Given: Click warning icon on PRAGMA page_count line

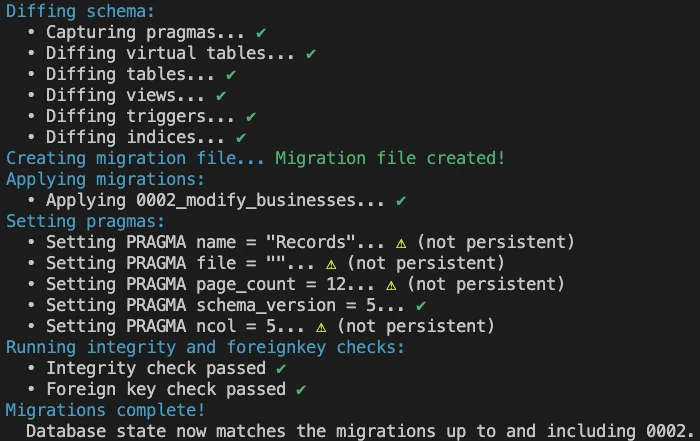Looking at the screenshot, I should click(x=391, y=285).
